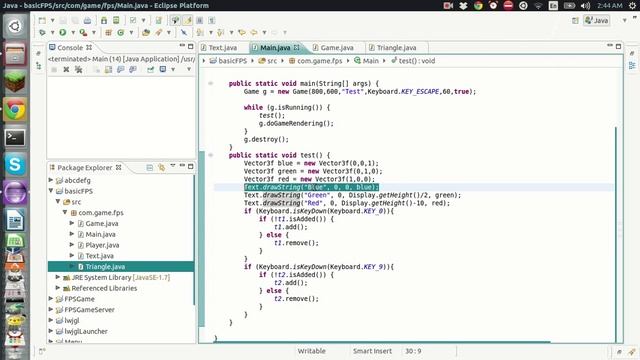Click 'test() : void' in the breadcrumb
This screenshot has width=640, height=360.
[416, 61]
